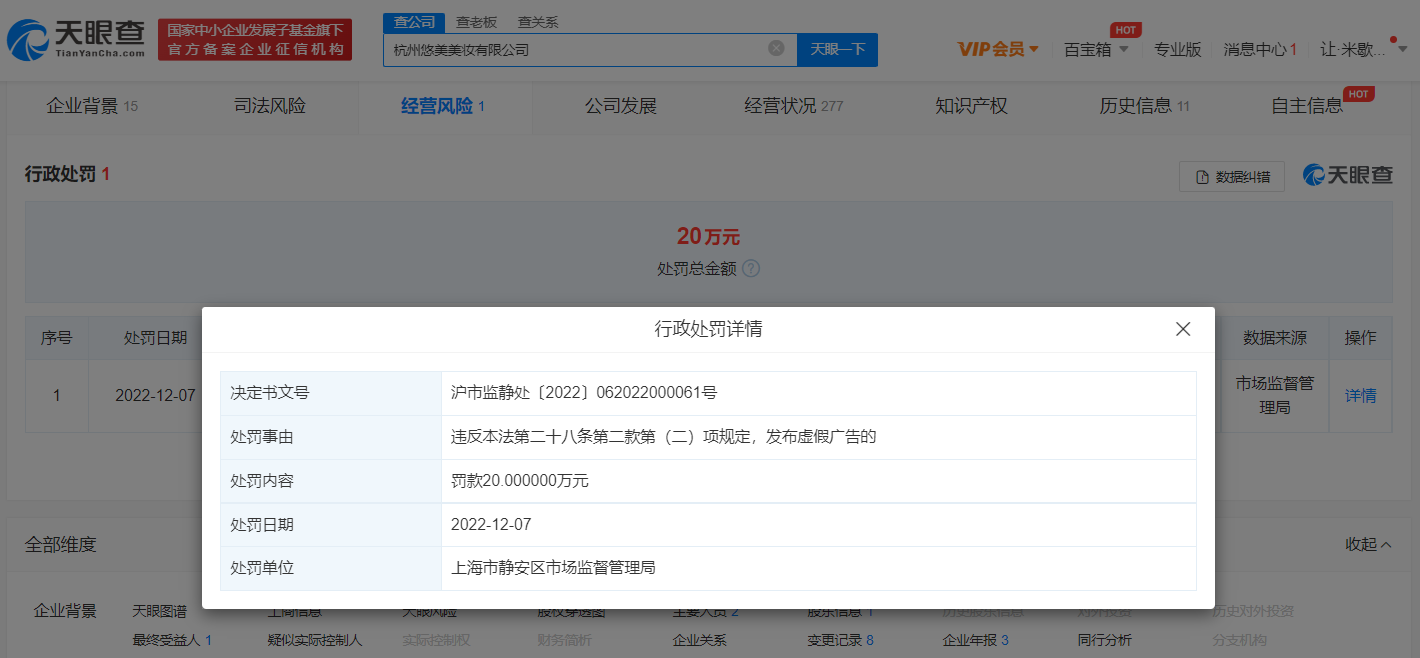Click the TianYanCha logo in header
Viewport: 1420px width, 658px height.
[x=77, y=38]
